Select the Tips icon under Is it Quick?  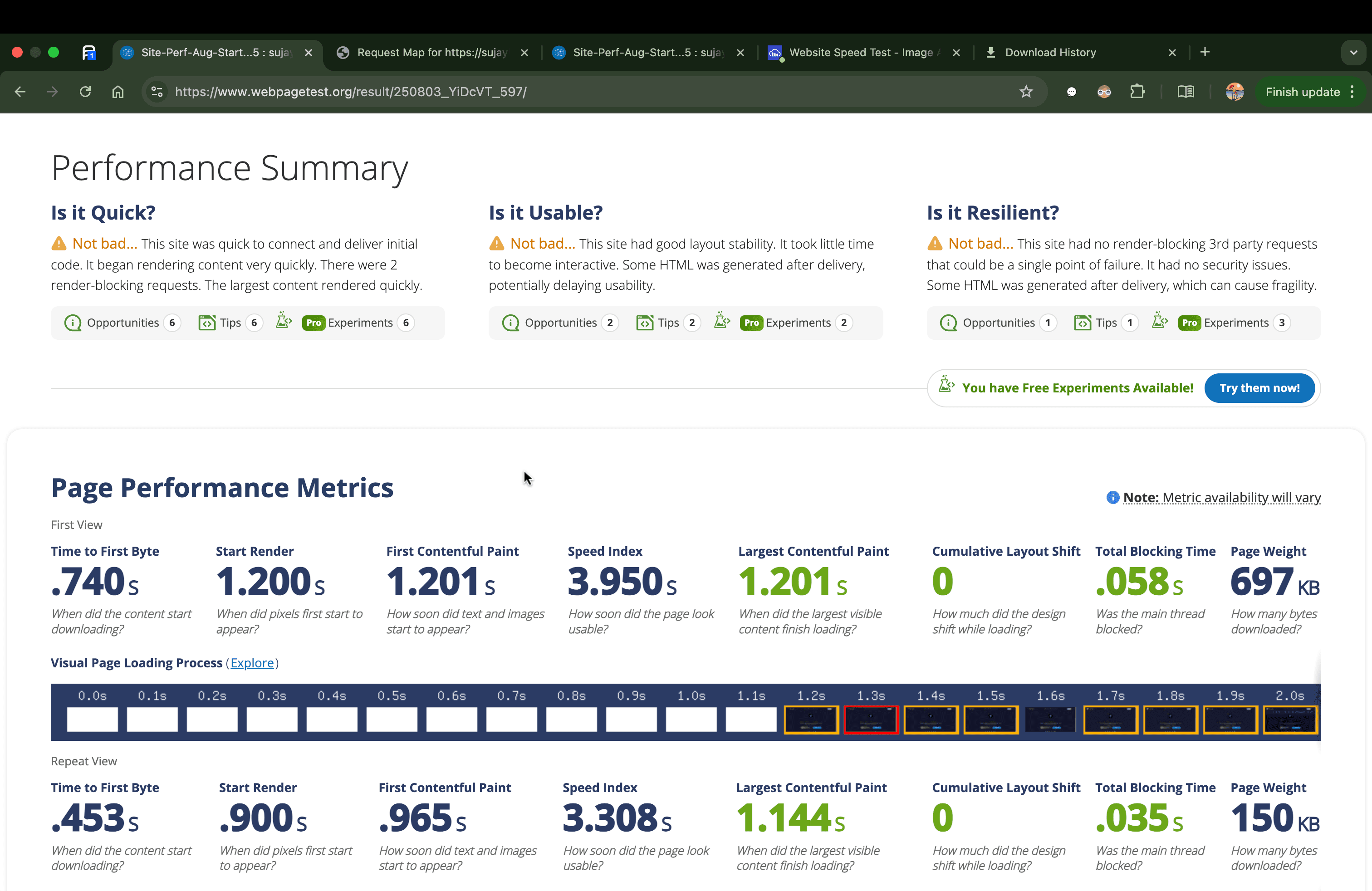(208, 323)
